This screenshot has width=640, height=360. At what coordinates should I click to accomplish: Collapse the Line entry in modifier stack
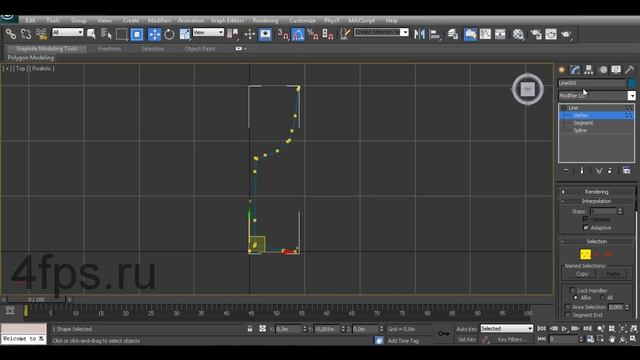[564, 108]
